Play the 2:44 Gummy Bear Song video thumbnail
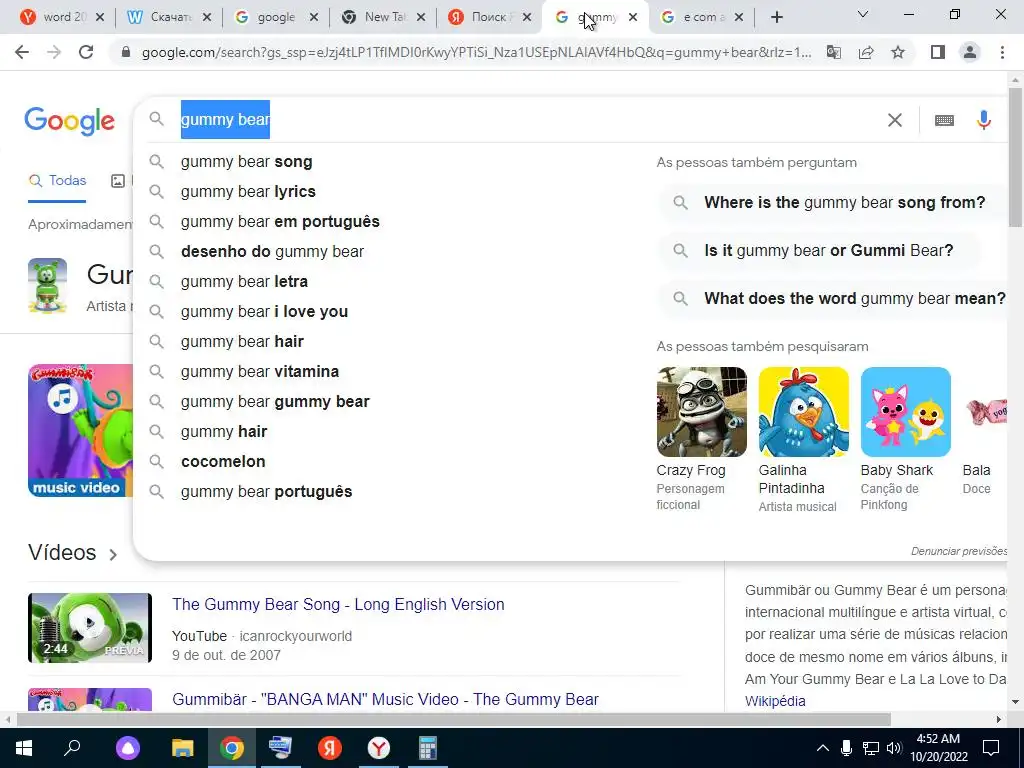 (x=90, y=628)
